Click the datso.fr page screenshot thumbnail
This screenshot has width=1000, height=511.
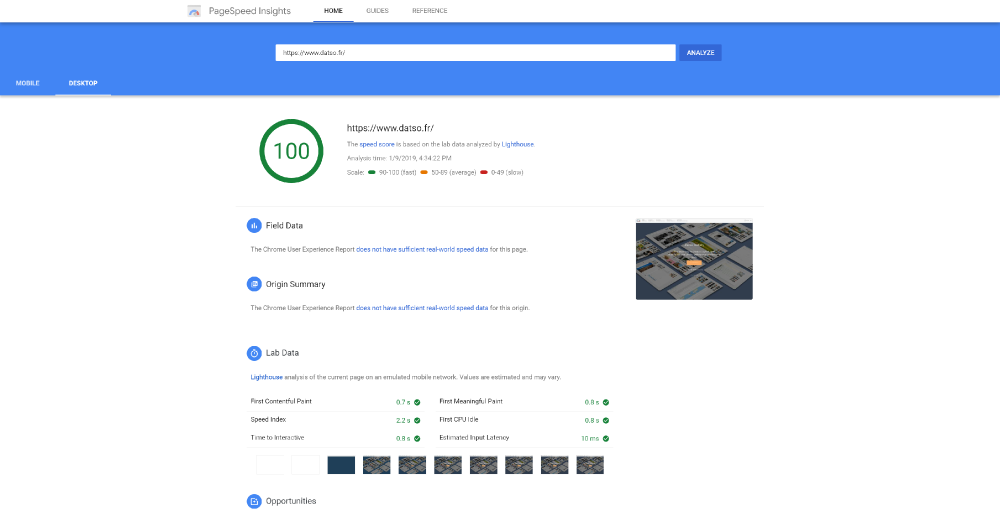click(694, 260)
